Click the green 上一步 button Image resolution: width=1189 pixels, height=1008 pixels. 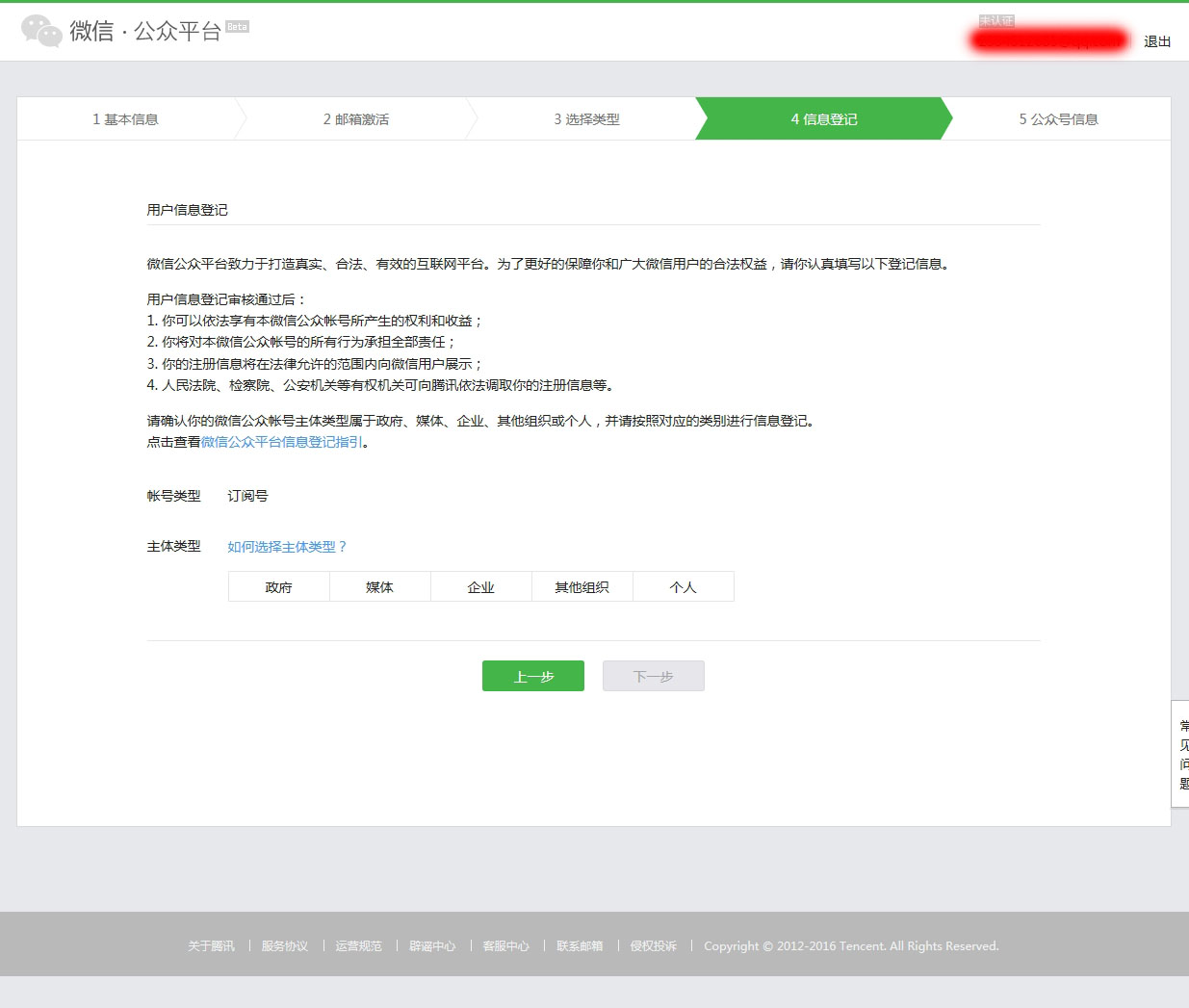(533, 676)
